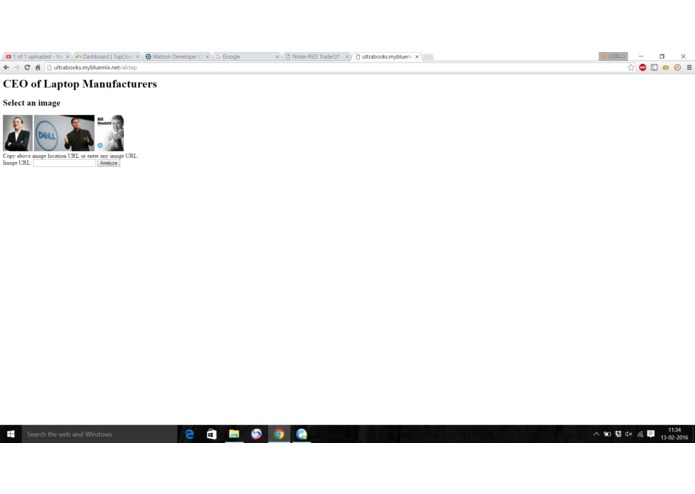This screenshot has height=494, width=695.
Task: Select the black-and-white HP CEO thumbnail
Action: pos(110,133)
